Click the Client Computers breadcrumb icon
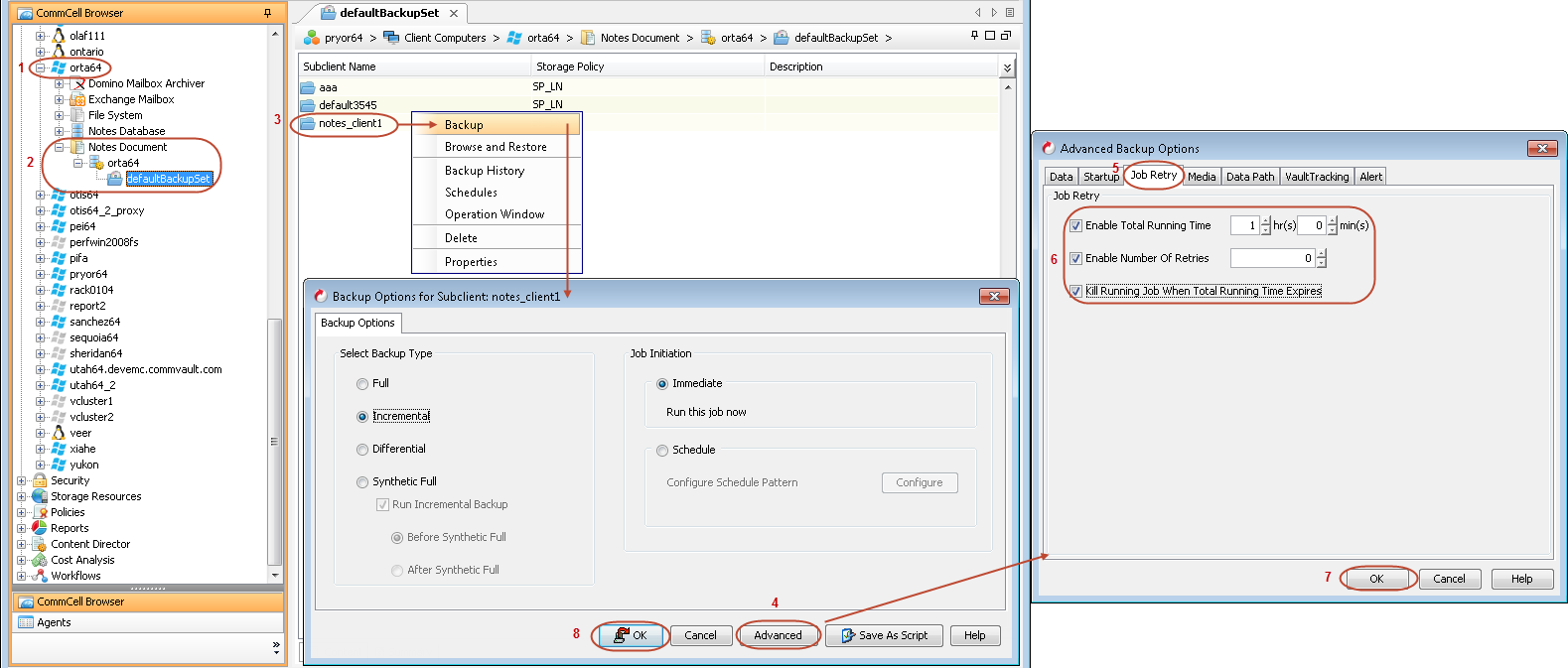Screen dimensions: 1568x668 (391, 38)
